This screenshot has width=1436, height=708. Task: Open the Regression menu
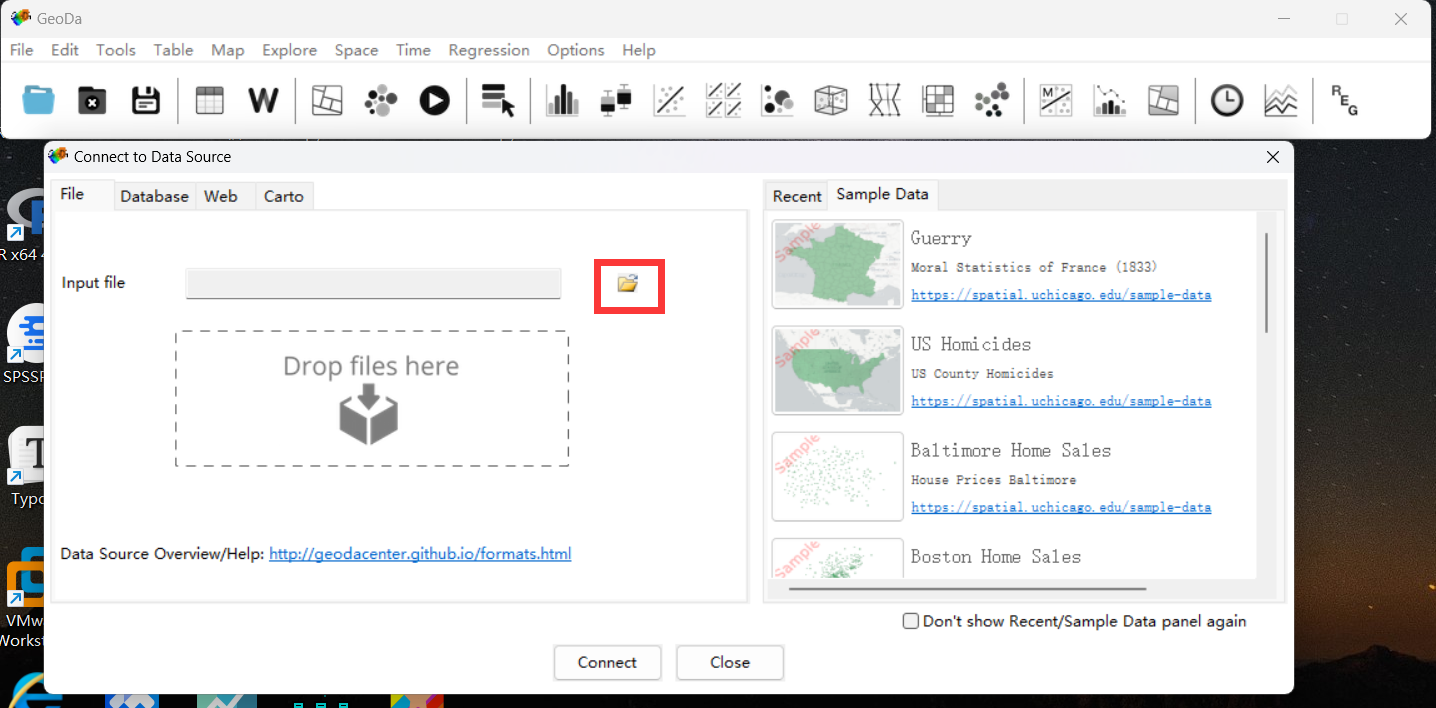click(489, 50)
